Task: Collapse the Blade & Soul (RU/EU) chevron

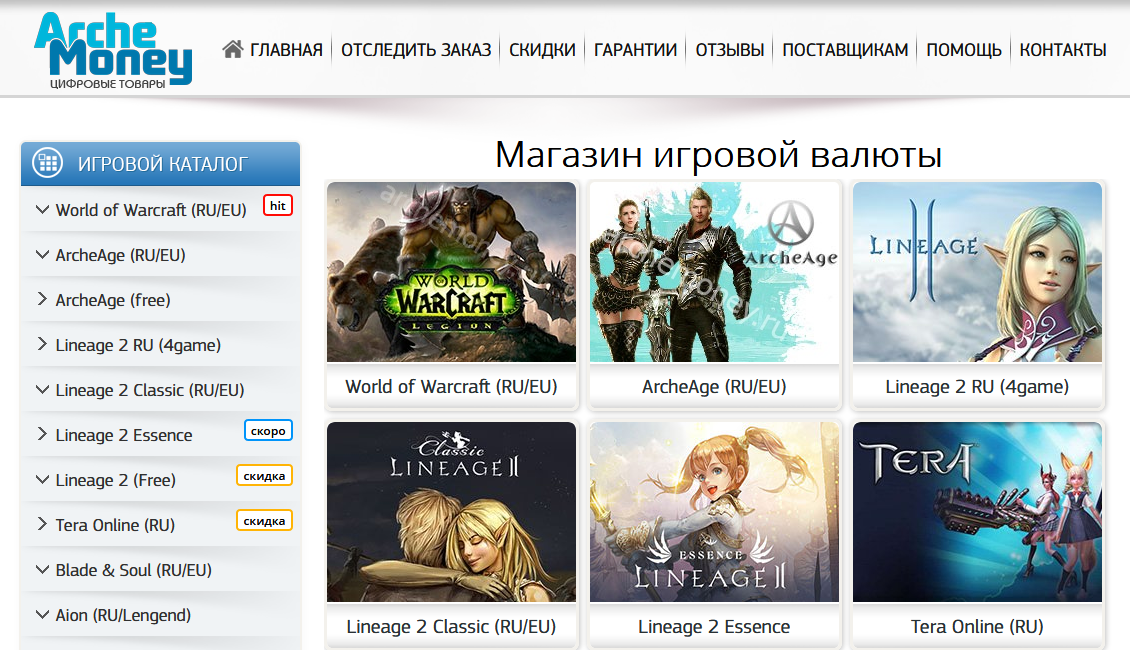Action: tap(43, 570)
